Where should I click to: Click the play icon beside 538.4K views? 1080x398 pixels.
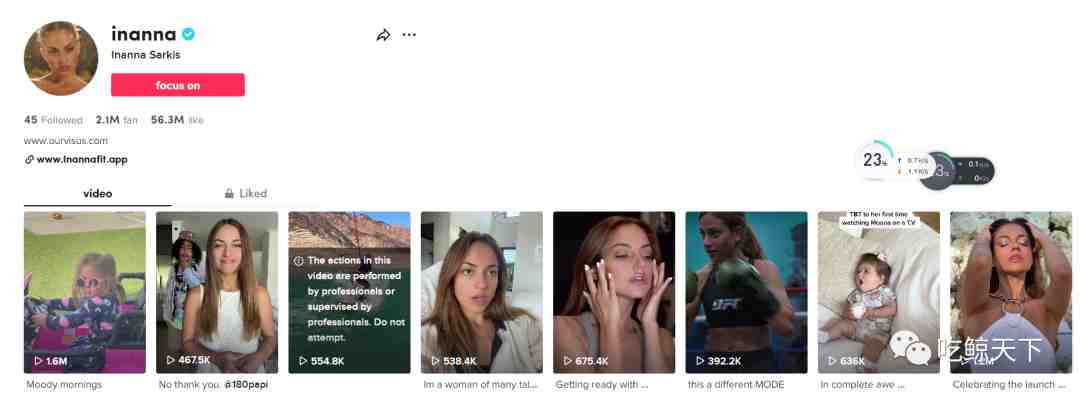435,361
